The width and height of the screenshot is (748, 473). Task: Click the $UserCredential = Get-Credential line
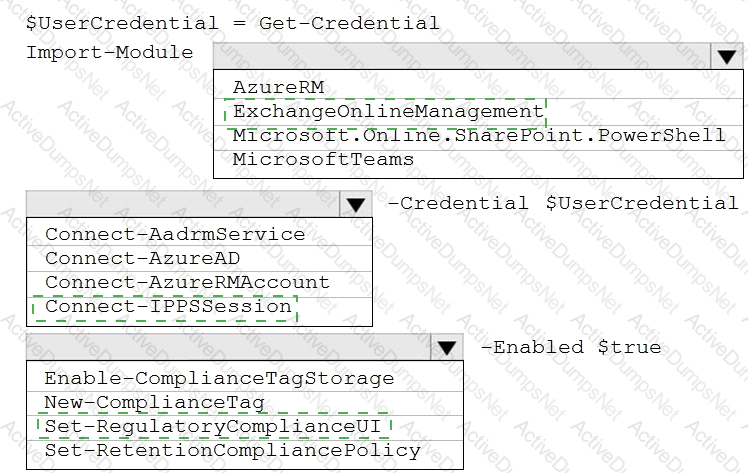tap(232, 22)
